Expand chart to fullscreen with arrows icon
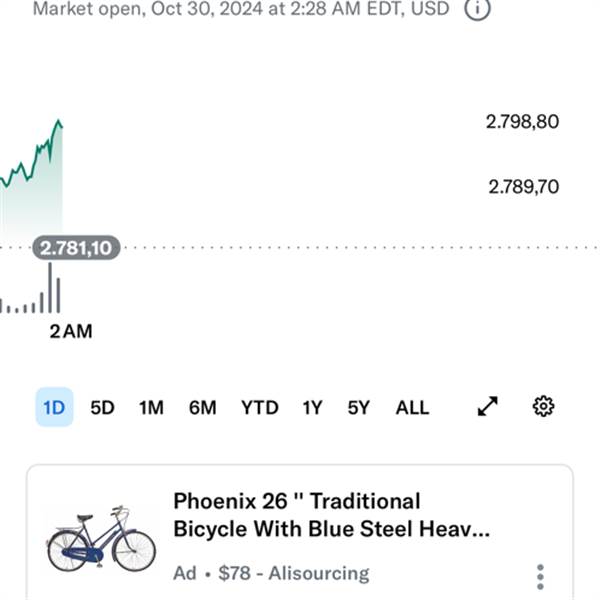Image resolution: width=600 pixels, height=600 pixels. coord(488,406)
